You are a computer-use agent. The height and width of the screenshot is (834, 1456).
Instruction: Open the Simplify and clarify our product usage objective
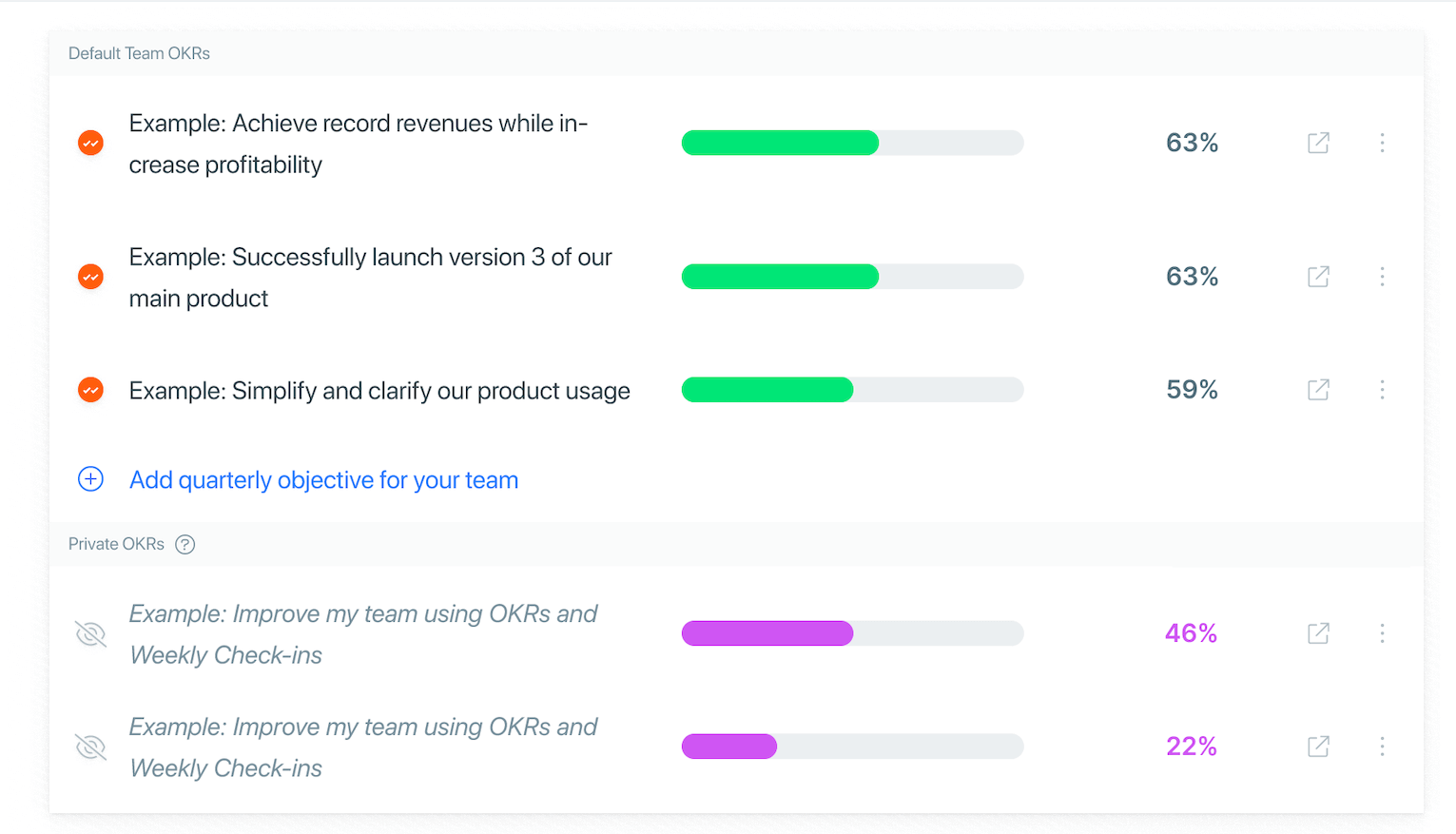(x=379, y=391)
